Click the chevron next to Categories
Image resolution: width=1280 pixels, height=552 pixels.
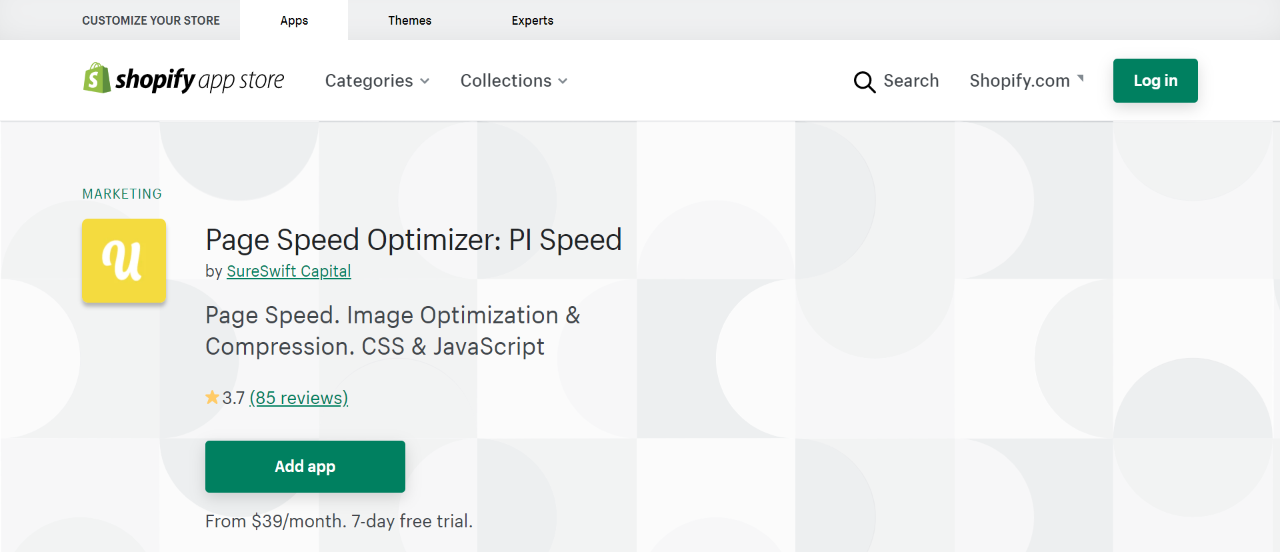click(x=425, y=81)
